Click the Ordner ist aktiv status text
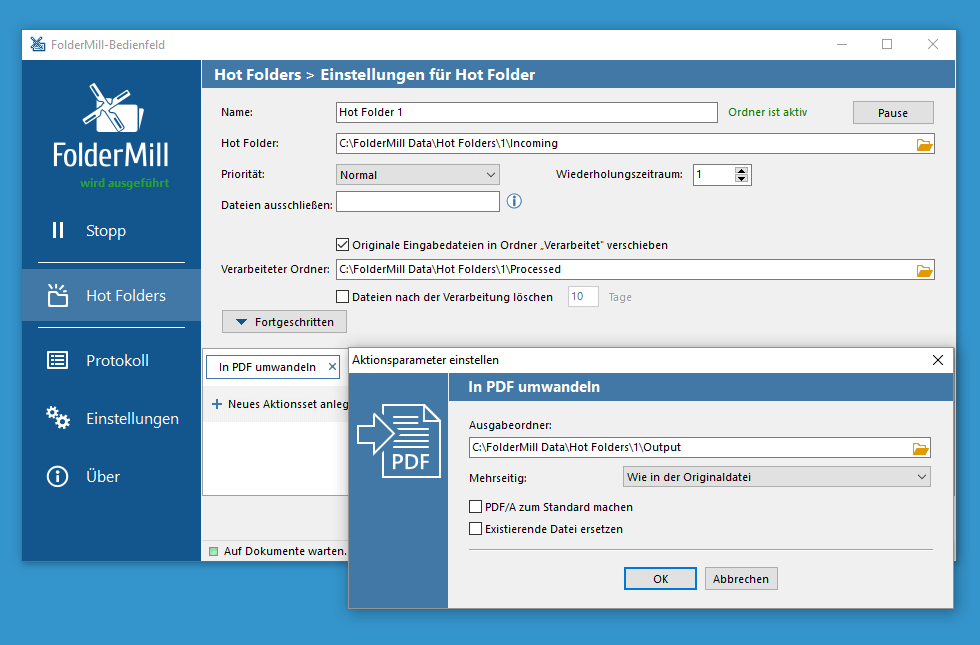Viewport: 980px width, 645px height. (x=768, y=112)
